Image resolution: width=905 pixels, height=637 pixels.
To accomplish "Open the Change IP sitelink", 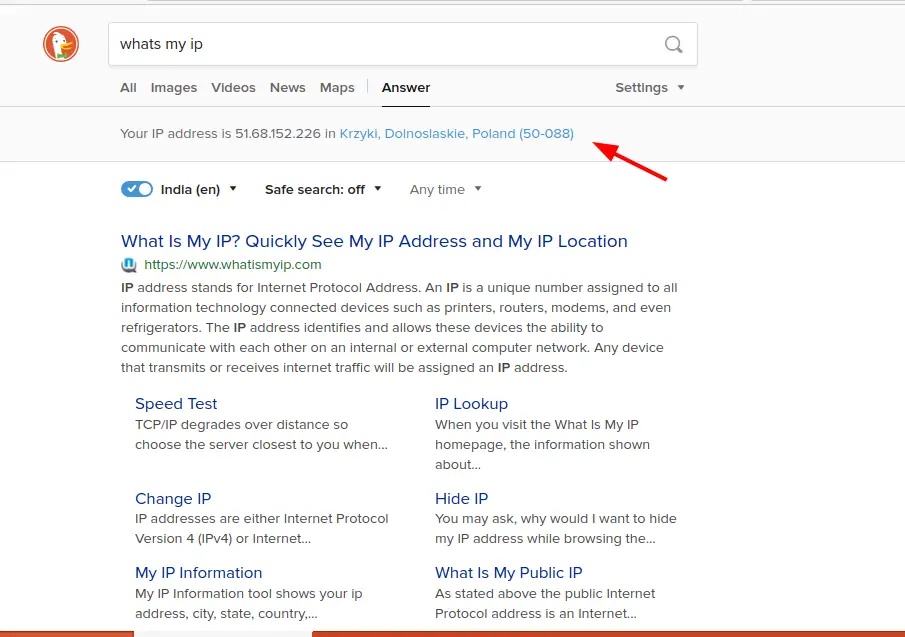I will (x=173, y=499).
